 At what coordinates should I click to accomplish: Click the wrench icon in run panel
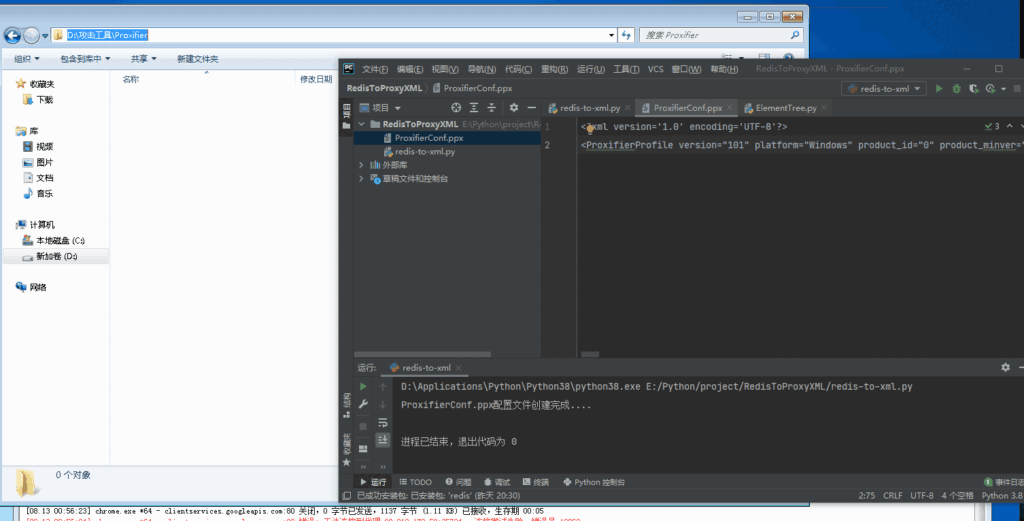pyautogui.click(x=363, y=404)
